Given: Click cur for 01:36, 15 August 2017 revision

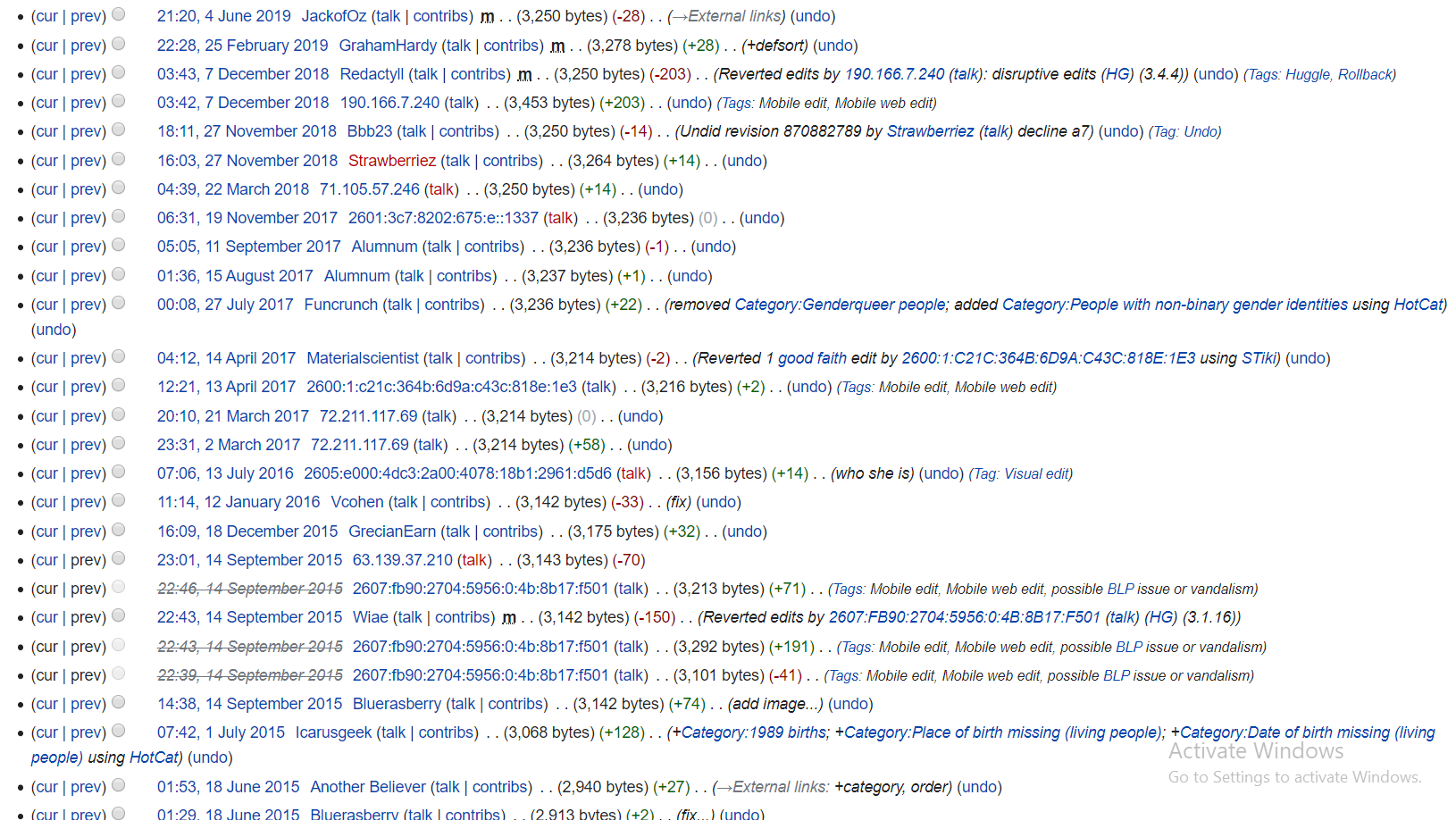Looking at the screenshot, I should (x=46, y=276).
